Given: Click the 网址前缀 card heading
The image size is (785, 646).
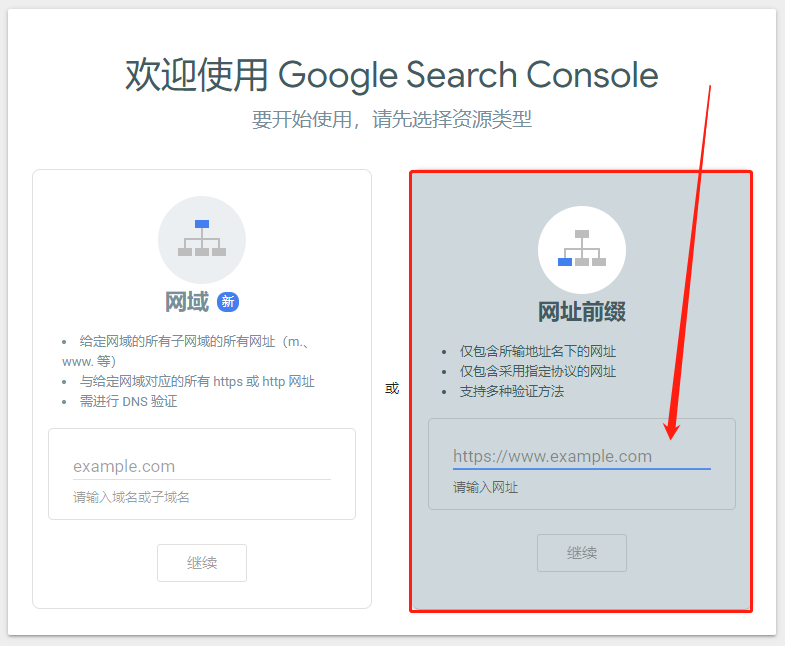Looking at the screenshot, I should (582, 312).
